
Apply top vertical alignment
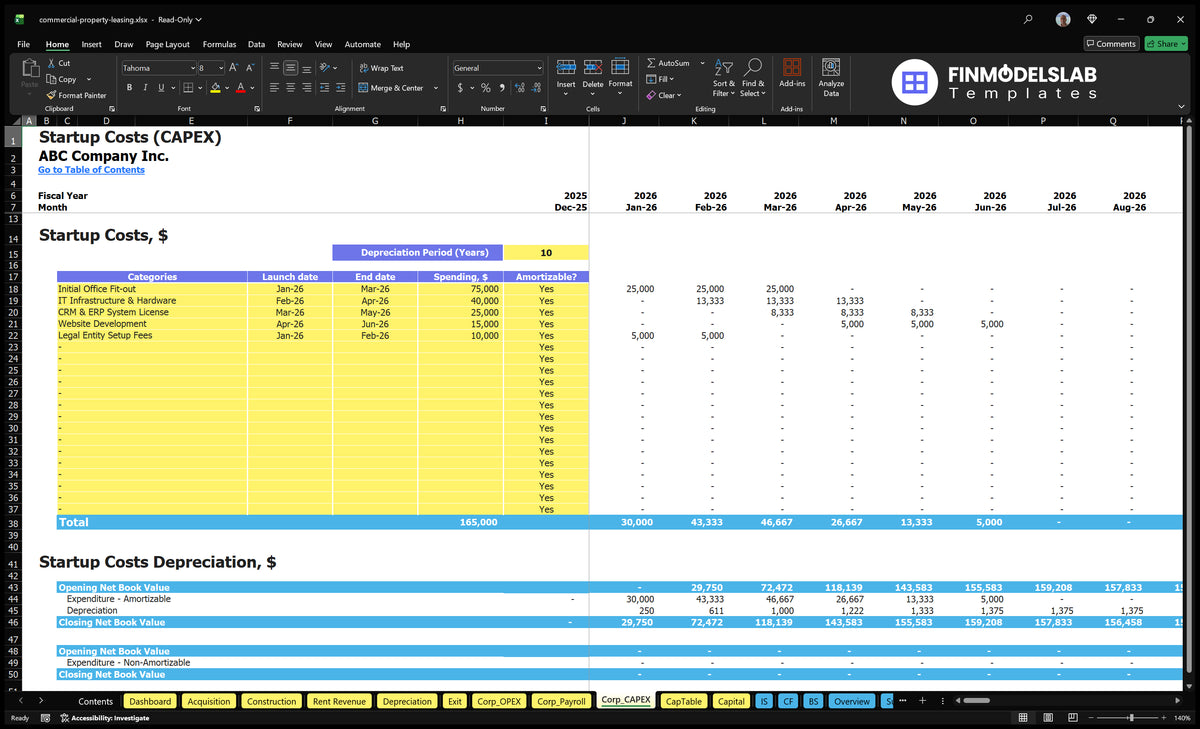[x=274, y=68]
